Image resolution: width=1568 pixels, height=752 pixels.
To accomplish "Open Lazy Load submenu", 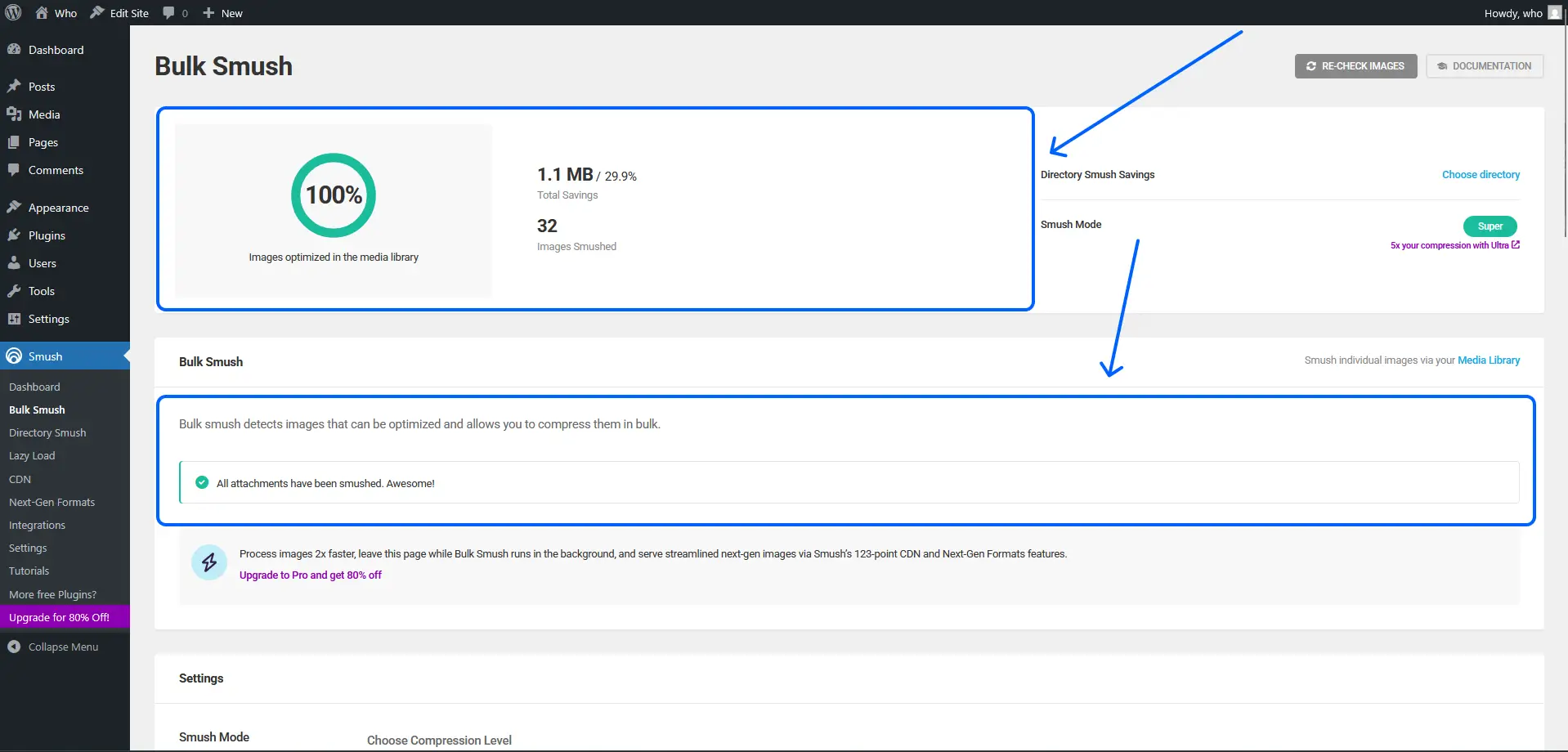I will click(32, 455).
